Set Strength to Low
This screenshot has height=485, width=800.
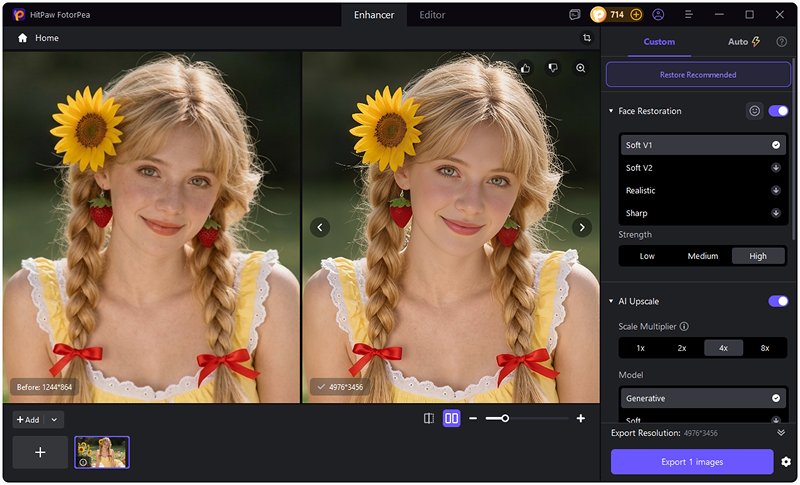[647, 256]
